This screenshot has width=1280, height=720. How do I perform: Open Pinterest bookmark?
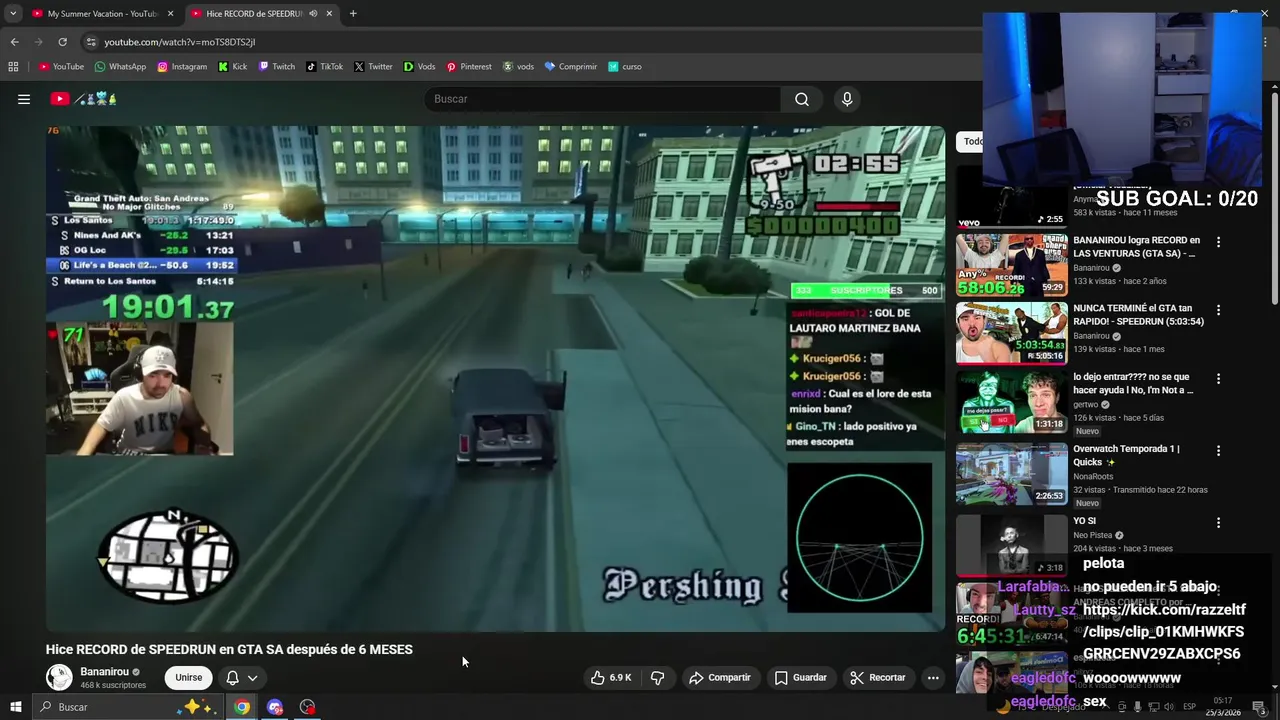(469, 67)
